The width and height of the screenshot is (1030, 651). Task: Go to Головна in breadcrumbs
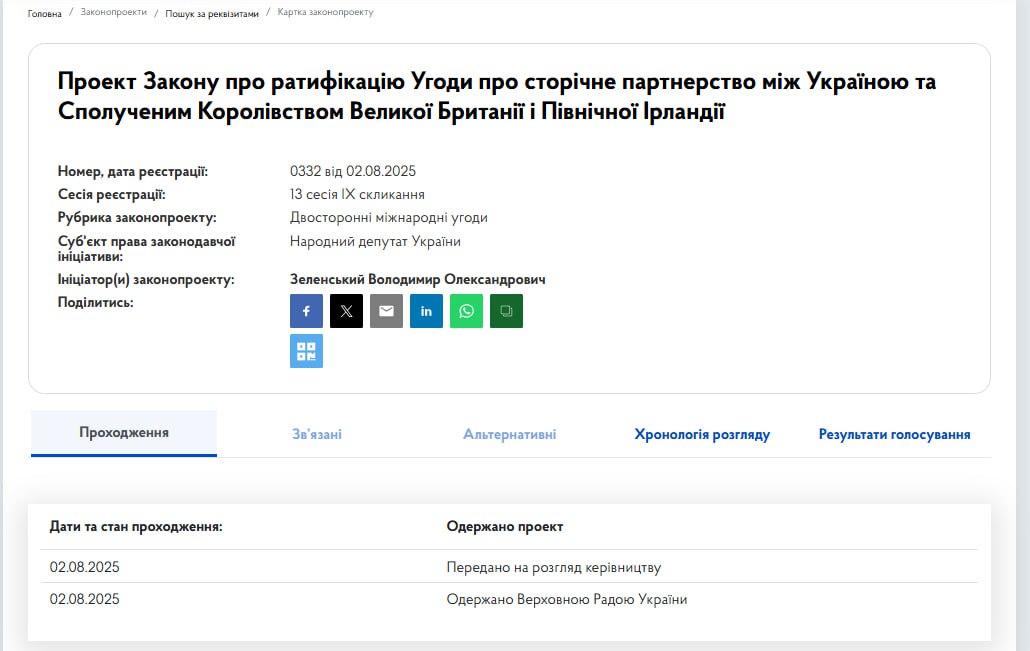[44, 14]
